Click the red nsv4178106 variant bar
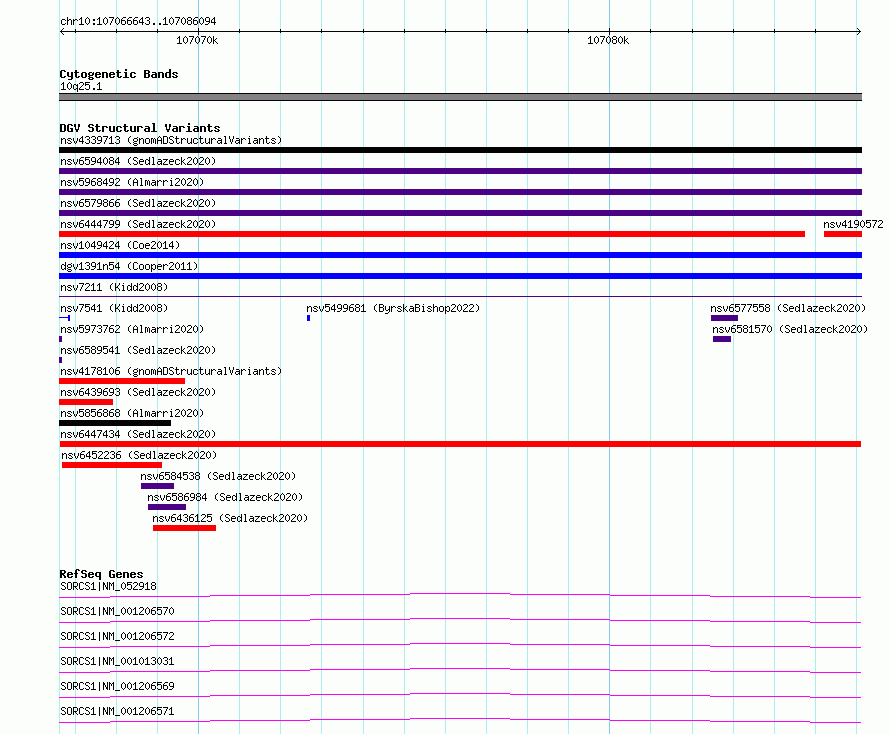The height and width of the screenshot is (734, 890). click(122, 381)
